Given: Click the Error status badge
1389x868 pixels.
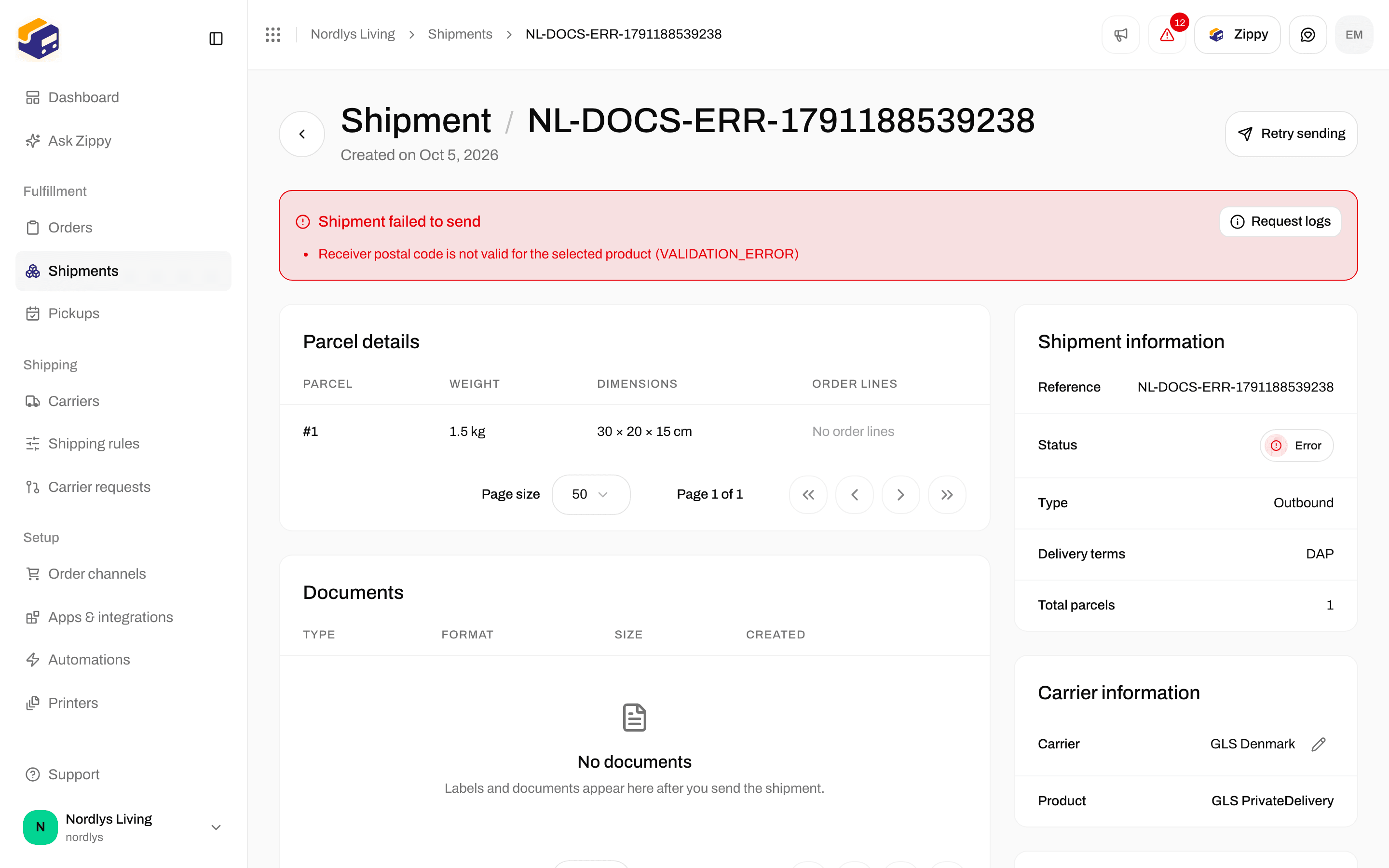Looking at the screenshot, I should [1296, 446].
